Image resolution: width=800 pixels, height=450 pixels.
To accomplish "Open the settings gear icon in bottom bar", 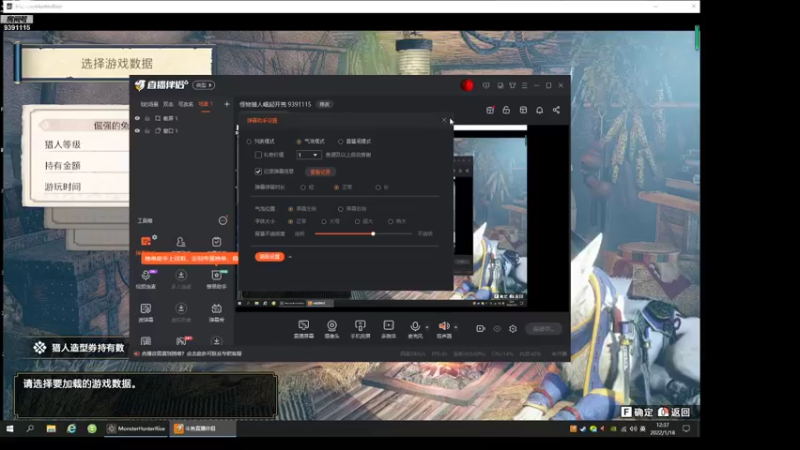I will click(513, 329).
